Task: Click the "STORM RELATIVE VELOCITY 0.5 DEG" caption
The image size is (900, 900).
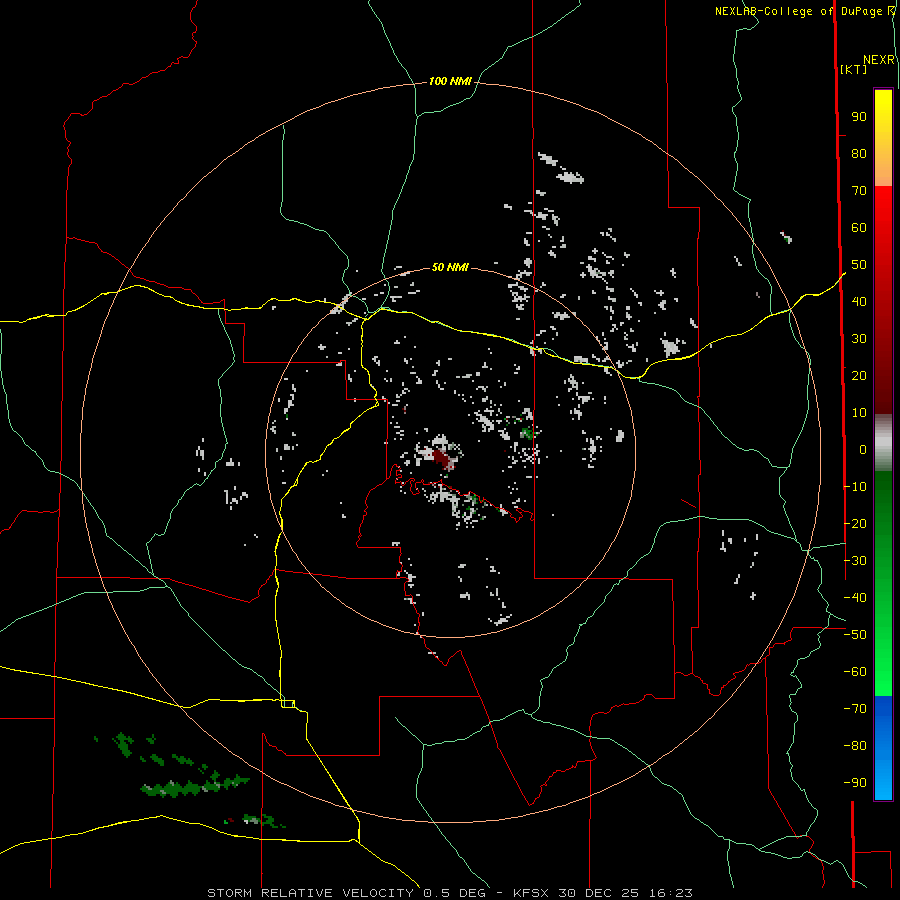Action: point(346,893)
